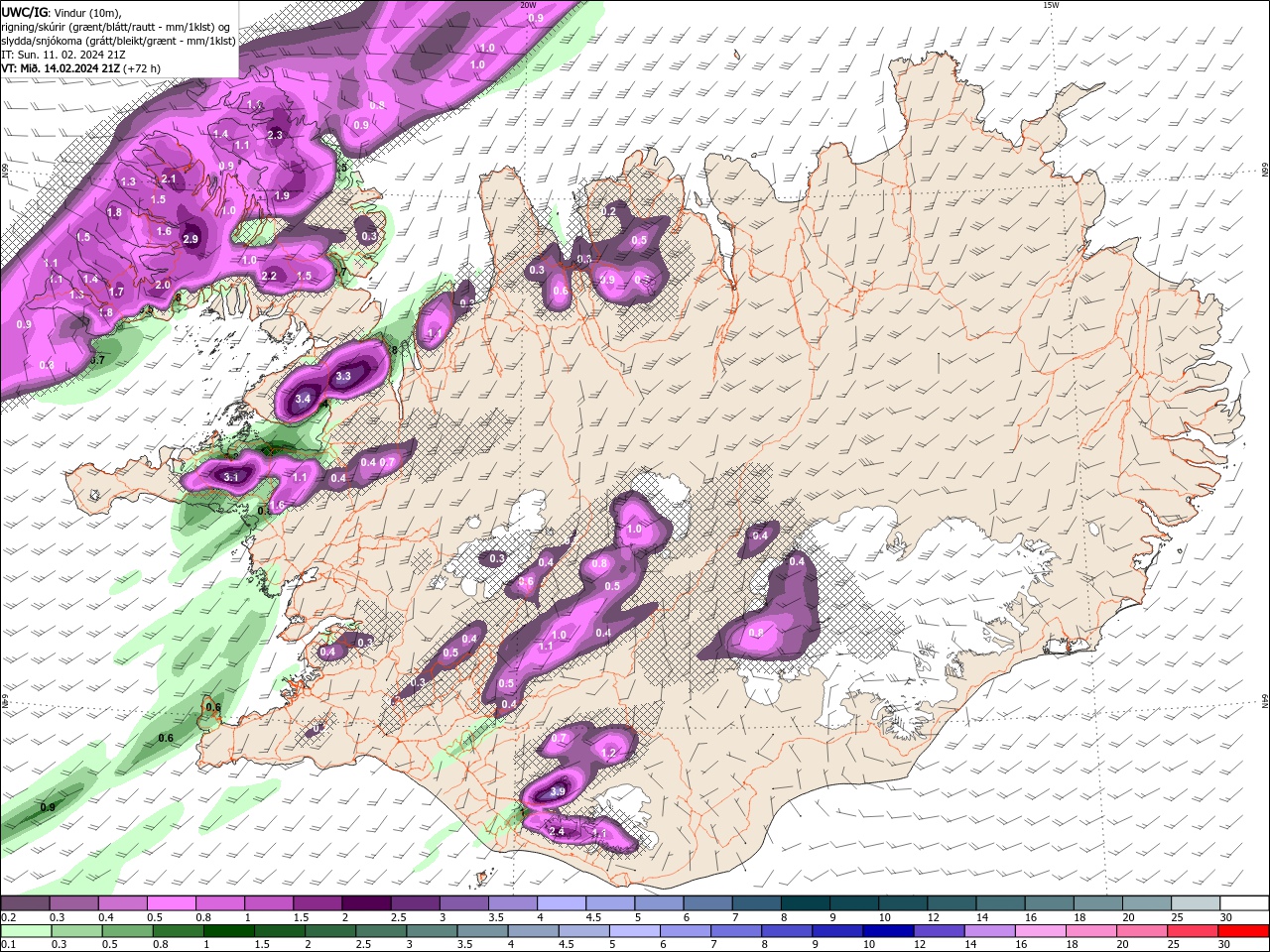Click the '3.4' snowfall value on the map
Screen dimensions: 1270x952
[304, 399]
